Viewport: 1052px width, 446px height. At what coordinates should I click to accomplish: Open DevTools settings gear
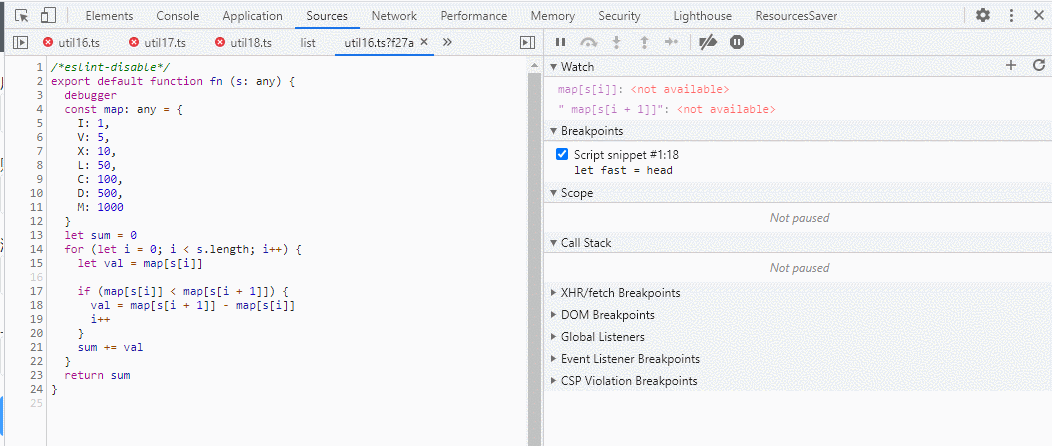pyautogui.click(x=983, y=16)
